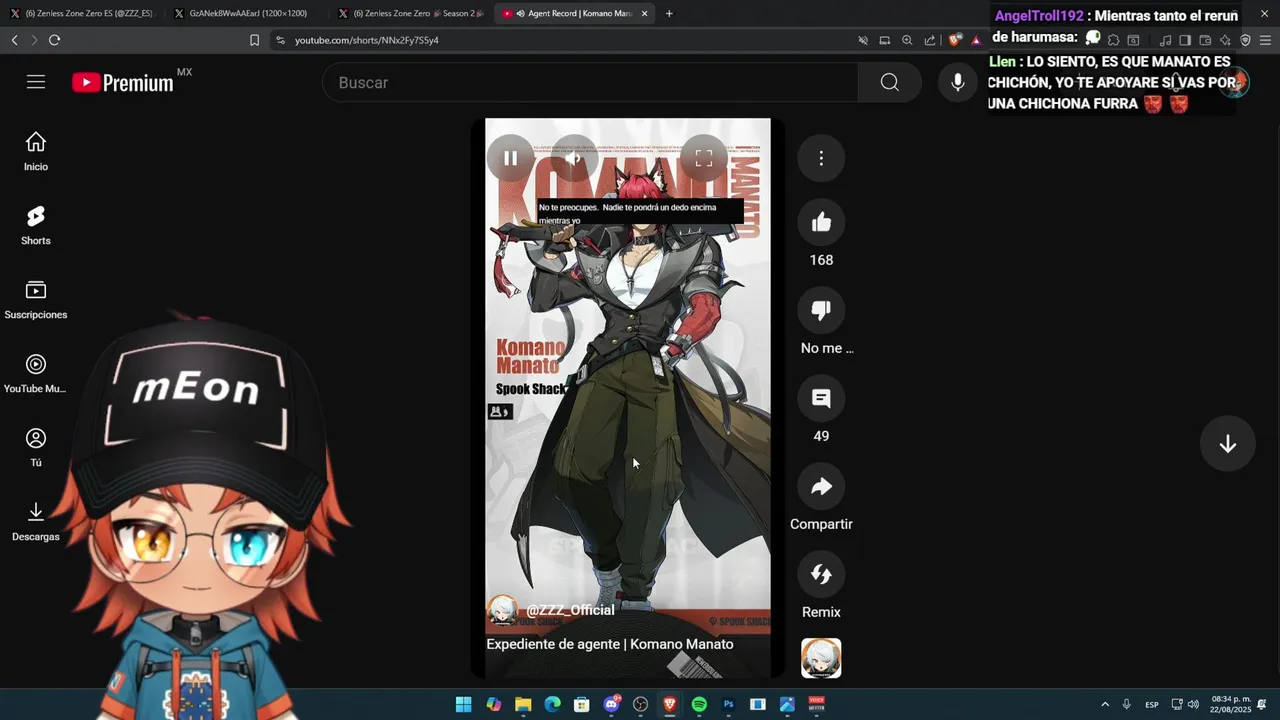Open Discord from the taskbar
This screenshot has height=720, width=1280.
[611, 705]
